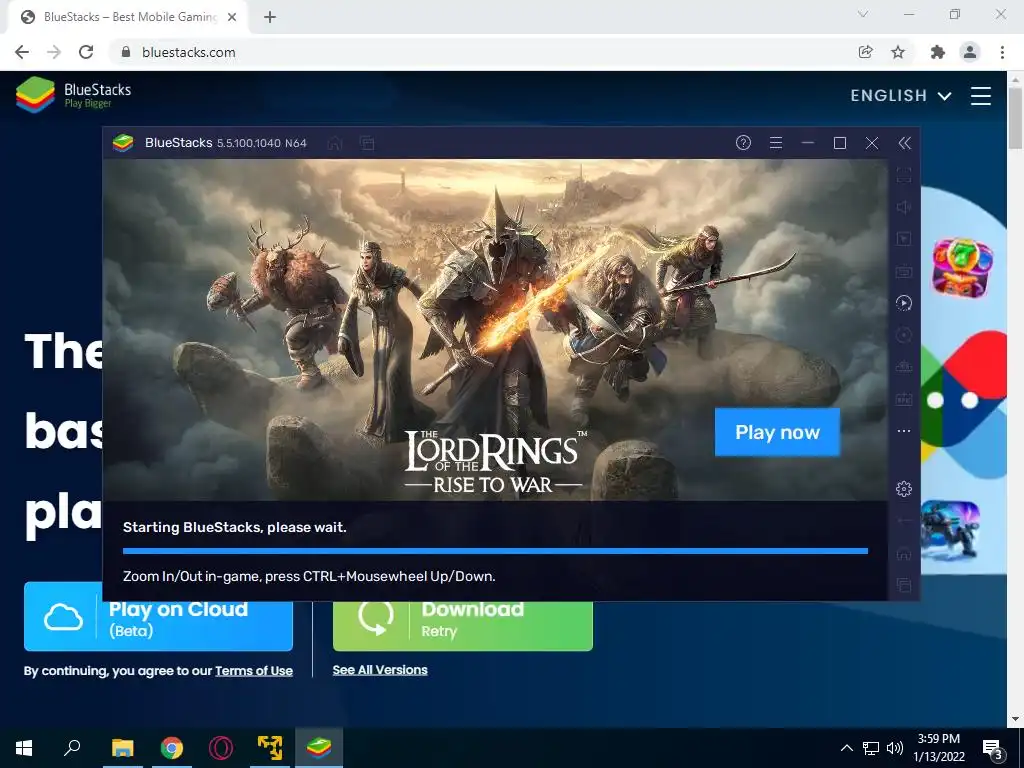The image size is (1024, 768).
Task: Click the Play on Cloud (Beta) button
Action: click(158, 617)
